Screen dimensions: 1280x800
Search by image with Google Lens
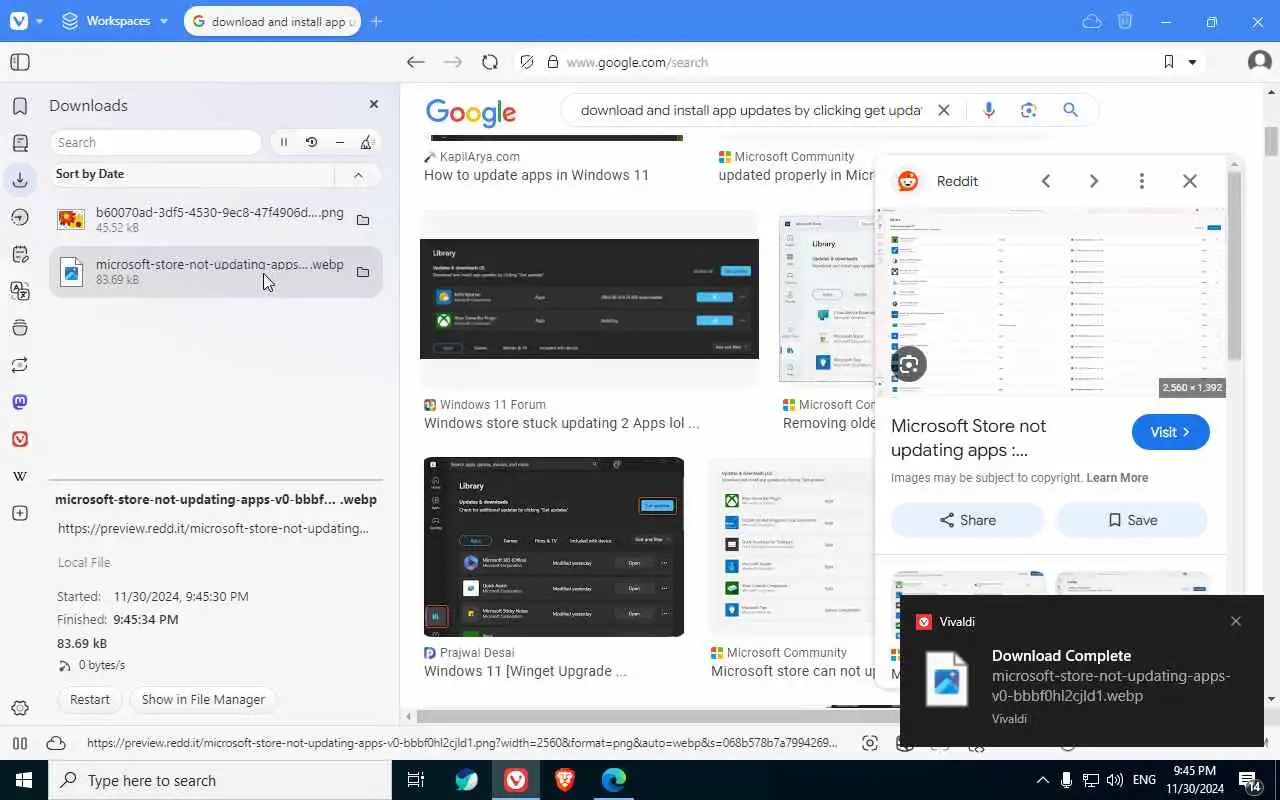tap(1029, 110)
